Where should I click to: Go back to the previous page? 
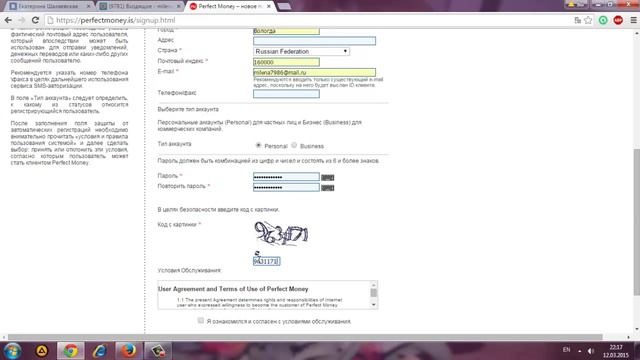[8, 20]
